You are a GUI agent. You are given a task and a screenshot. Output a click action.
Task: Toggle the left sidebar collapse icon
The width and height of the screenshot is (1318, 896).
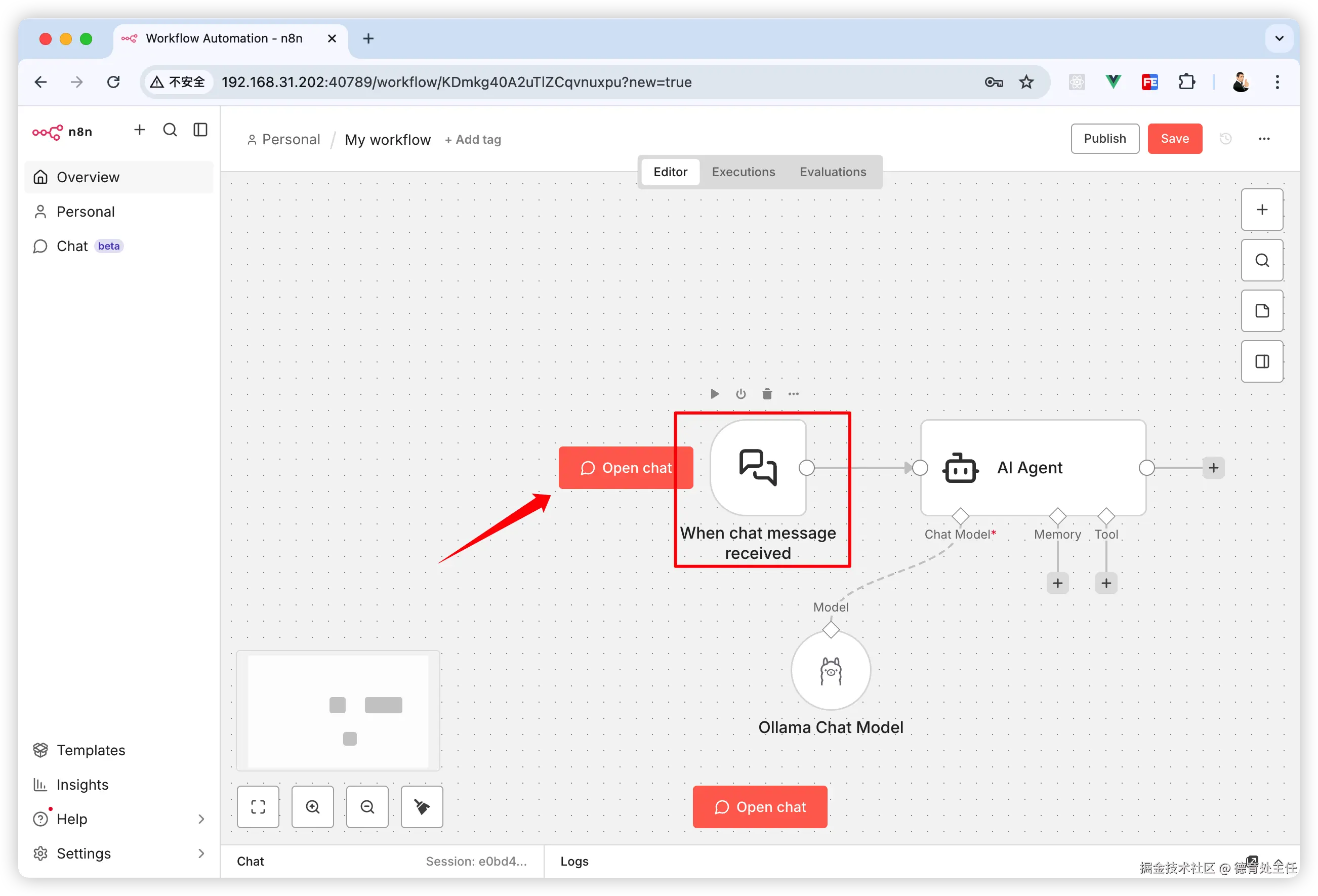pos(200,130)
